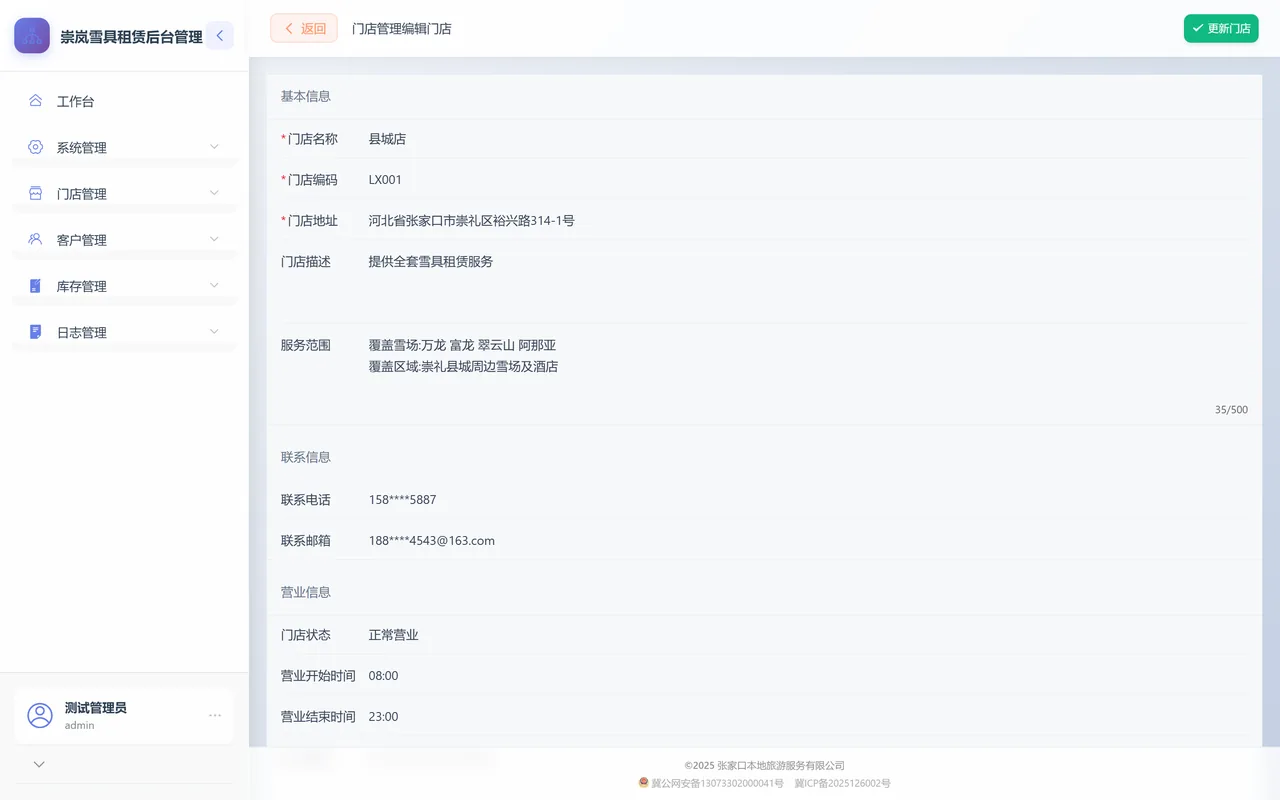1280x800 pixels.
Task: Click the 联系邮箱 field
Action: pos(808,541)
